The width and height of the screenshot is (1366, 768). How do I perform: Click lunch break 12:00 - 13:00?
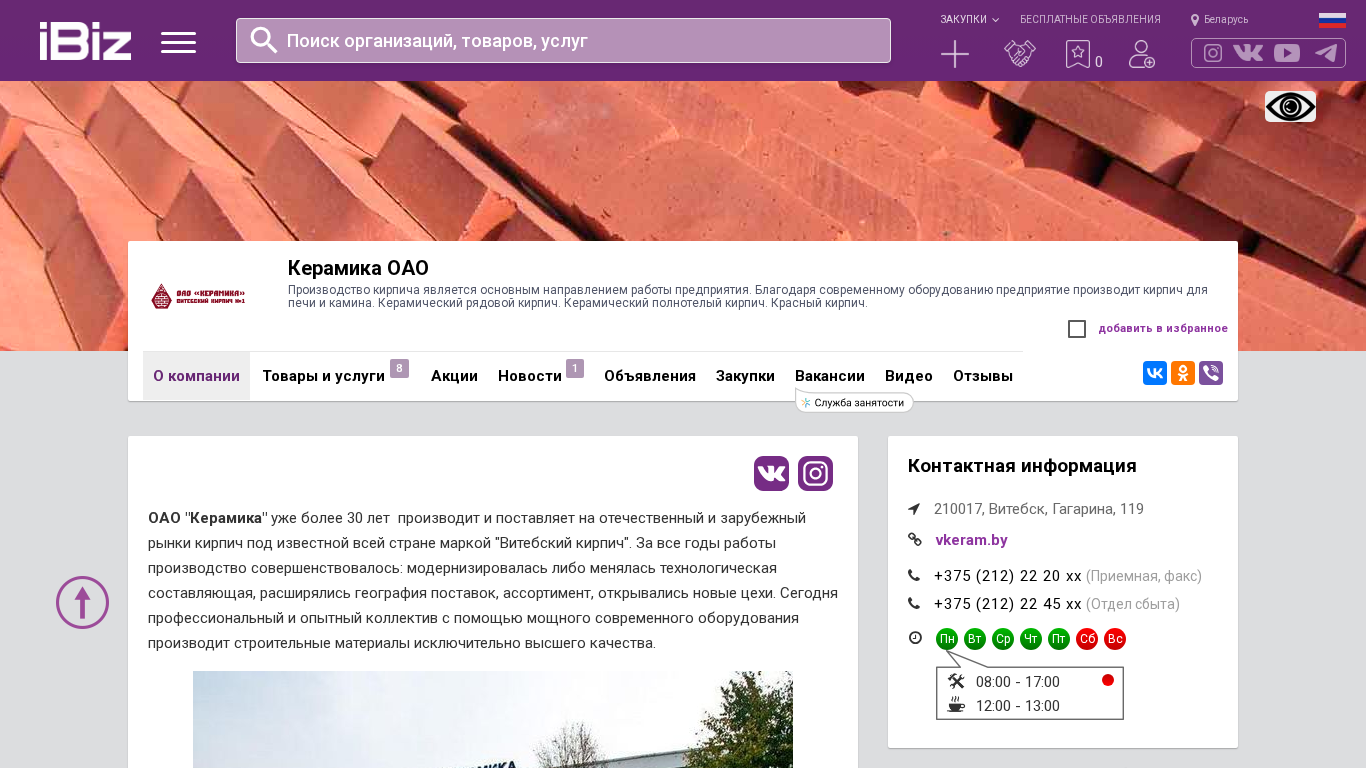click(1018, 706)
